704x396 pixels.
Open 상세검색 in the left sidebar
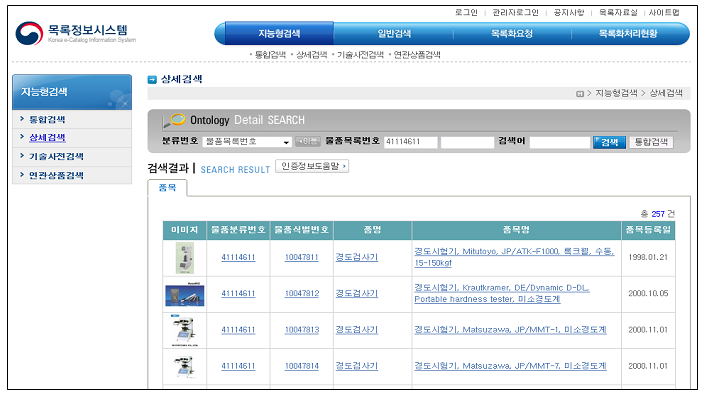pos(47,138)
